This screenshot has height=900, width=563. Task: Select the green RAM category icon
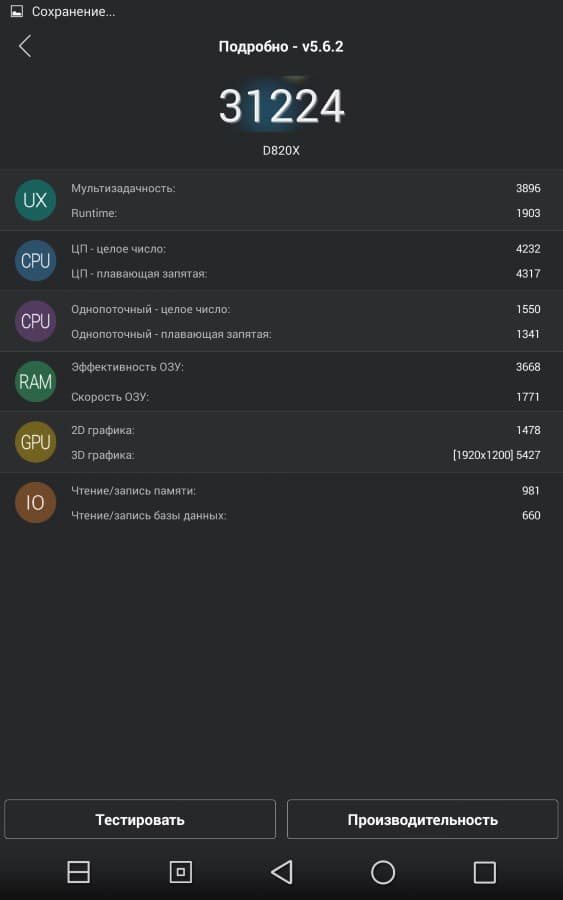(35, 381)
